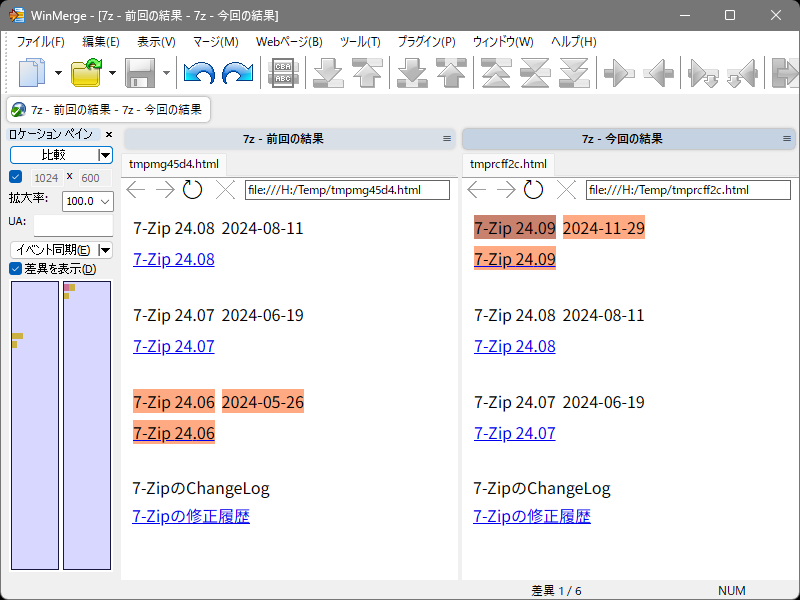
Task: Reload the left browser pane
Action: click(192, 190)
